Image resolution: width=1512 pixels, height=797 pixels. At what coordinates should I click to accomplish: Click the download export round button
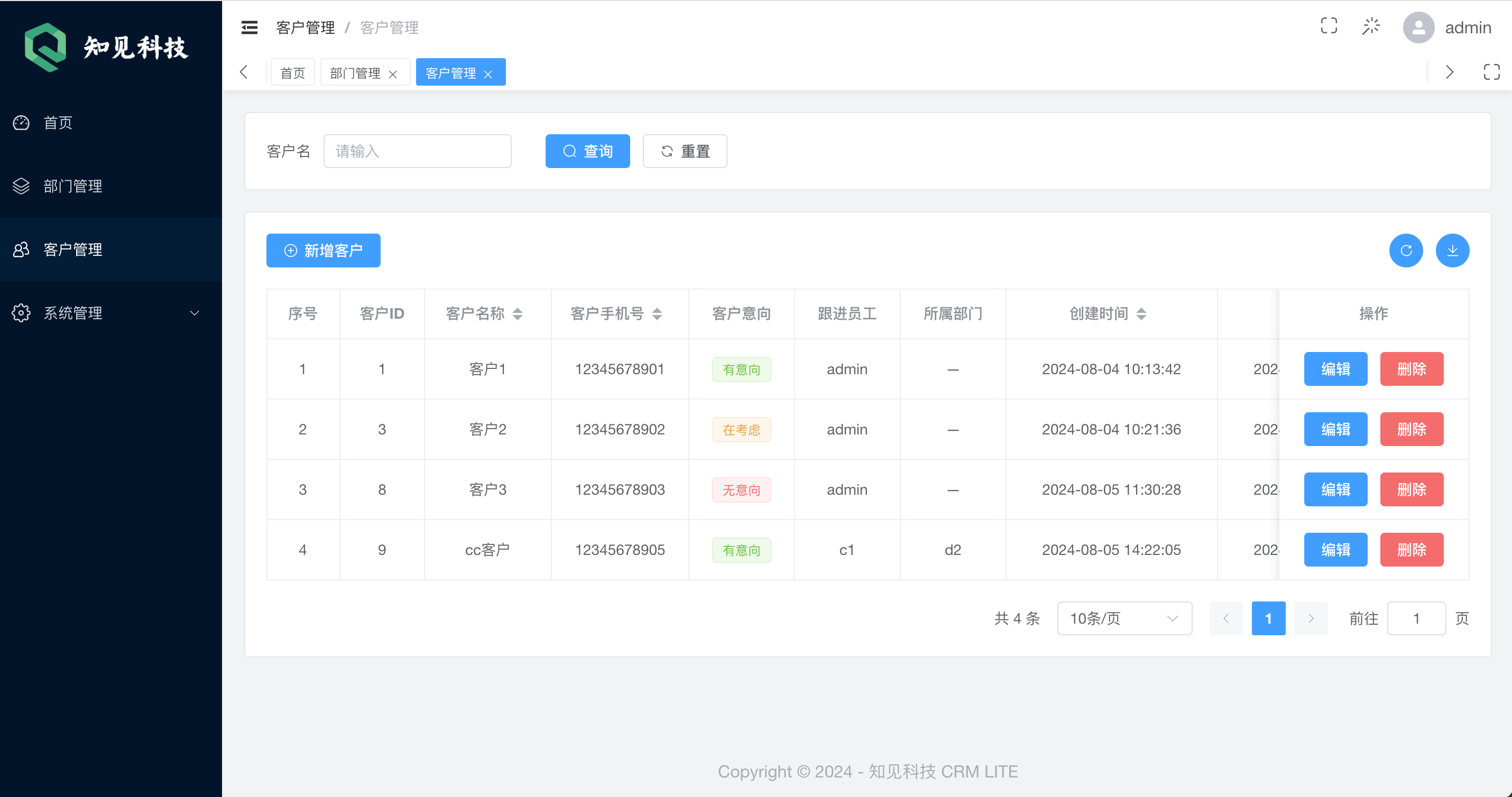coord(1452,251)
